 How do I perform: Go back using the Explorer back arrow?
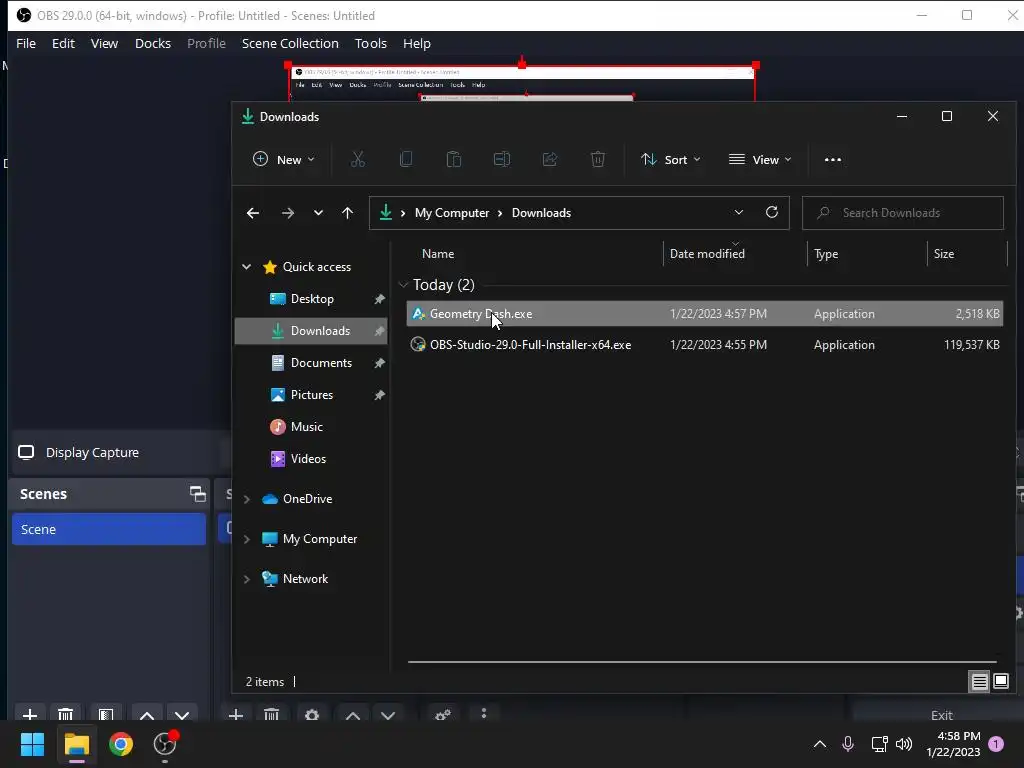[x=253, y=213]
